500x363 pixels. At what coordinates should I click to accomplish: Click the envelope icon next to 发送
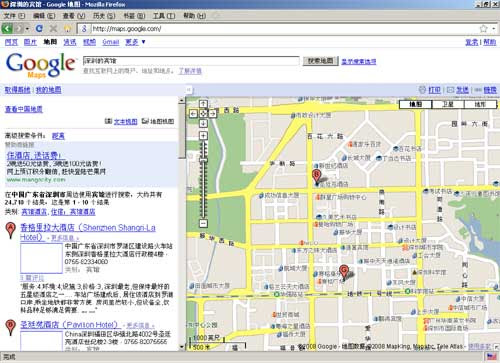click(x=450, y=90)
